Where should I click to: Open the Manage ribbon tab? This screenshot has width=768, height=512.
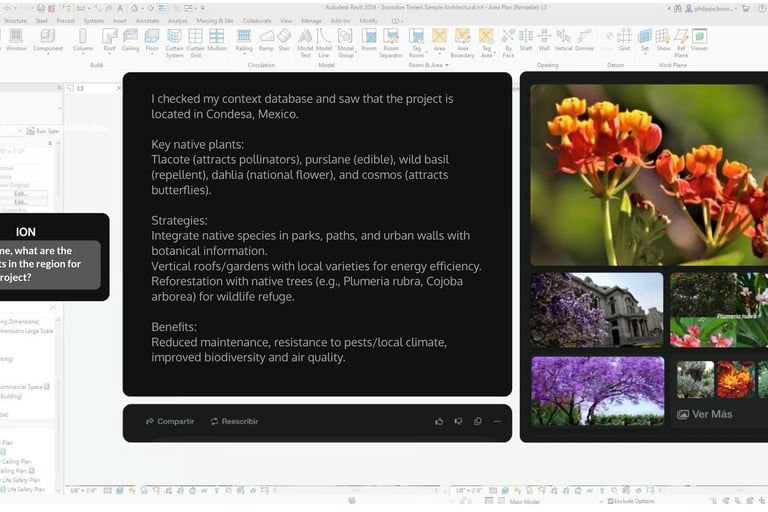pyautogui.click(x=312, y=21)
